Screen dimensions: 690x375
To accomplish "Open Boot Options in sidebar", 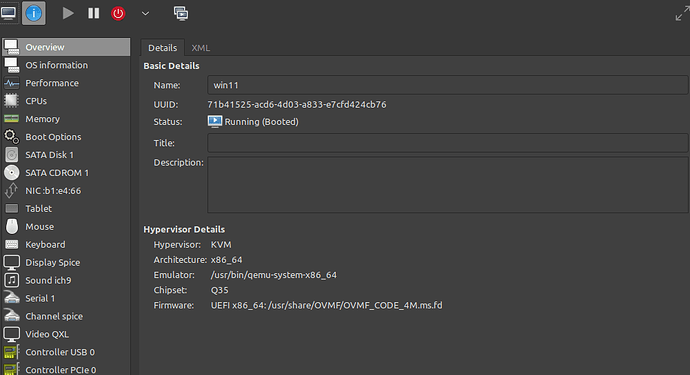I will [66, 137].
